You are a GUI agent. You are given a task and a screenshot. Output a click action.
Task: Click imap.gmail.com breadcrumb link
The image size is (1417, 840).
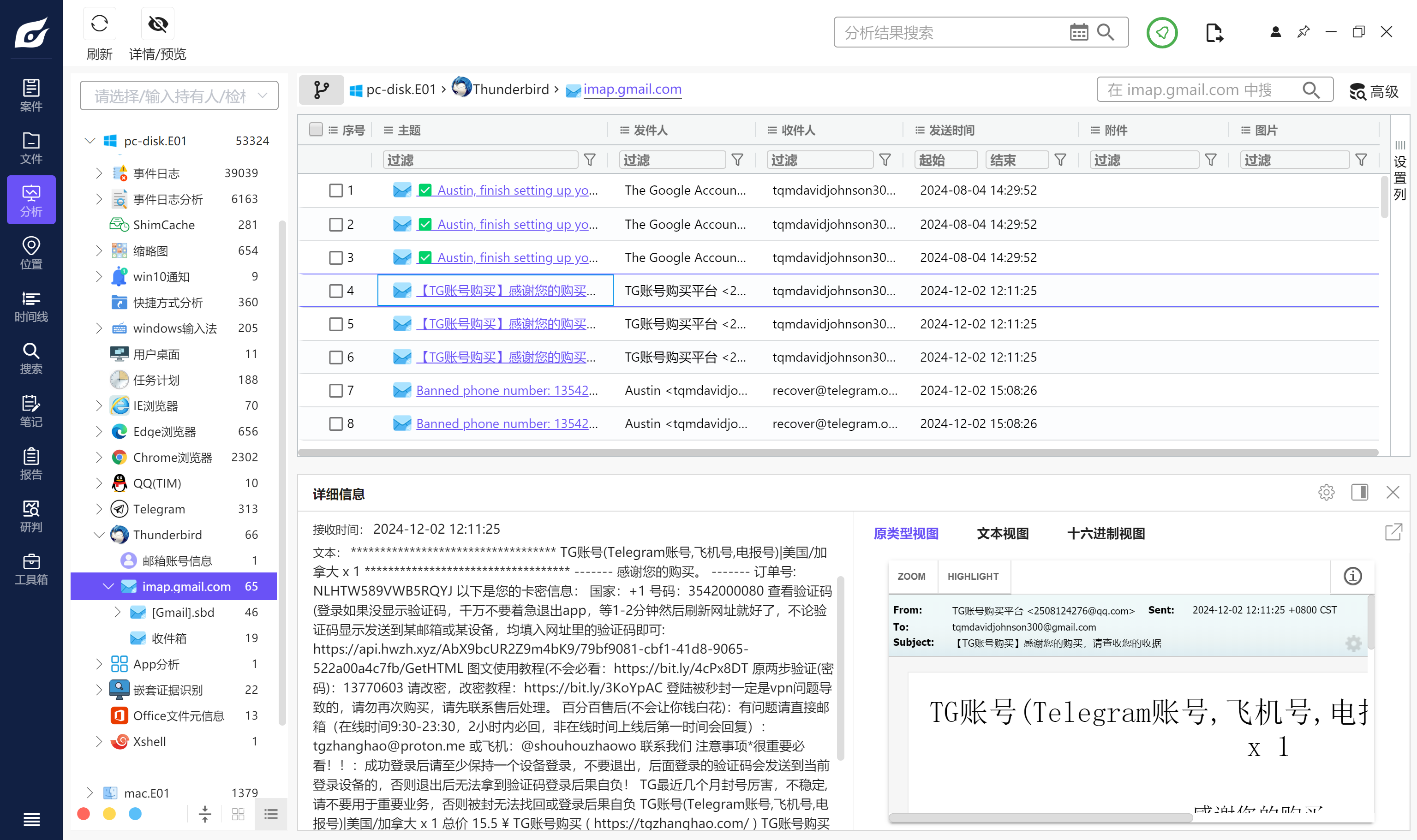point(632,89)
